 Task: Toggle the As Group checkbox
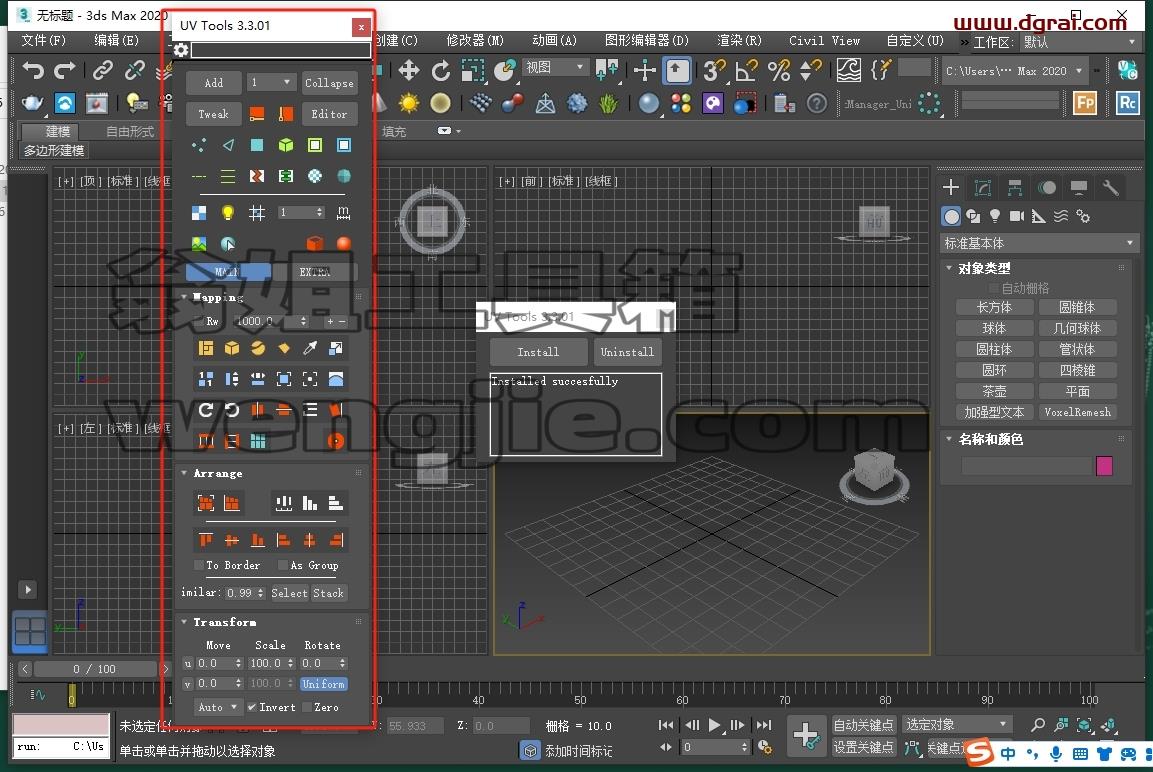coord(283,565)
